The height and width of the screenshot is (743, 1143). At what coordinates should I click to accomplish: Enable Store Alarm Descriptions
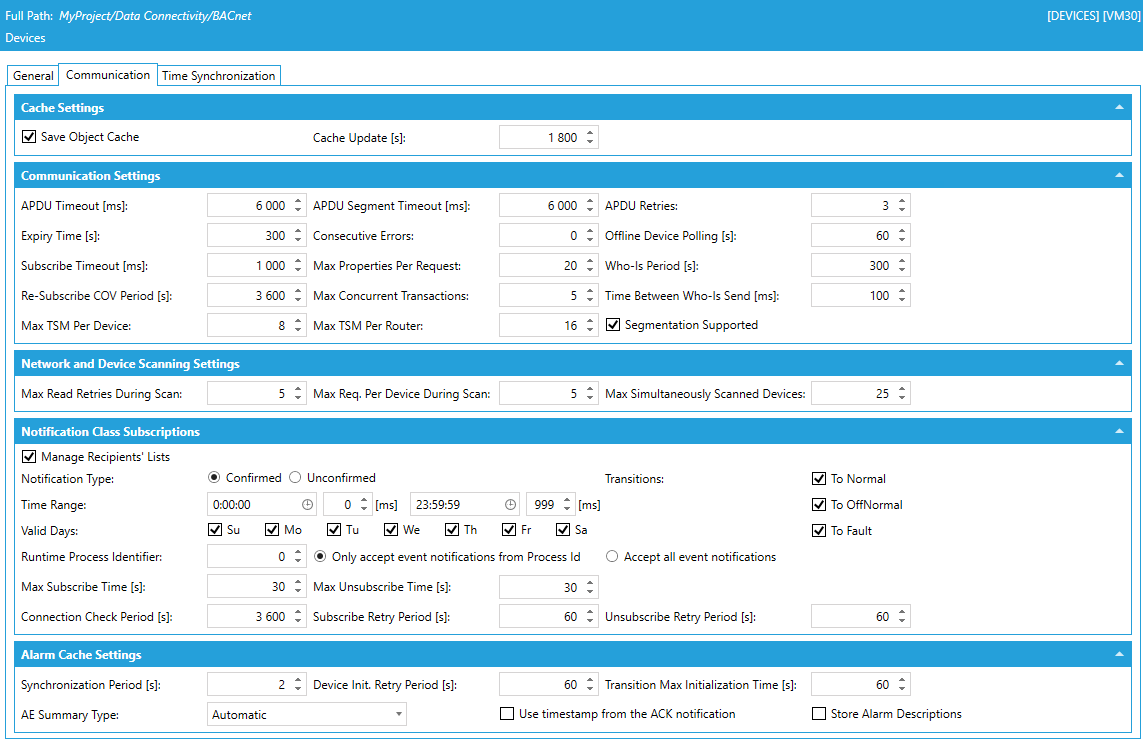820,714
